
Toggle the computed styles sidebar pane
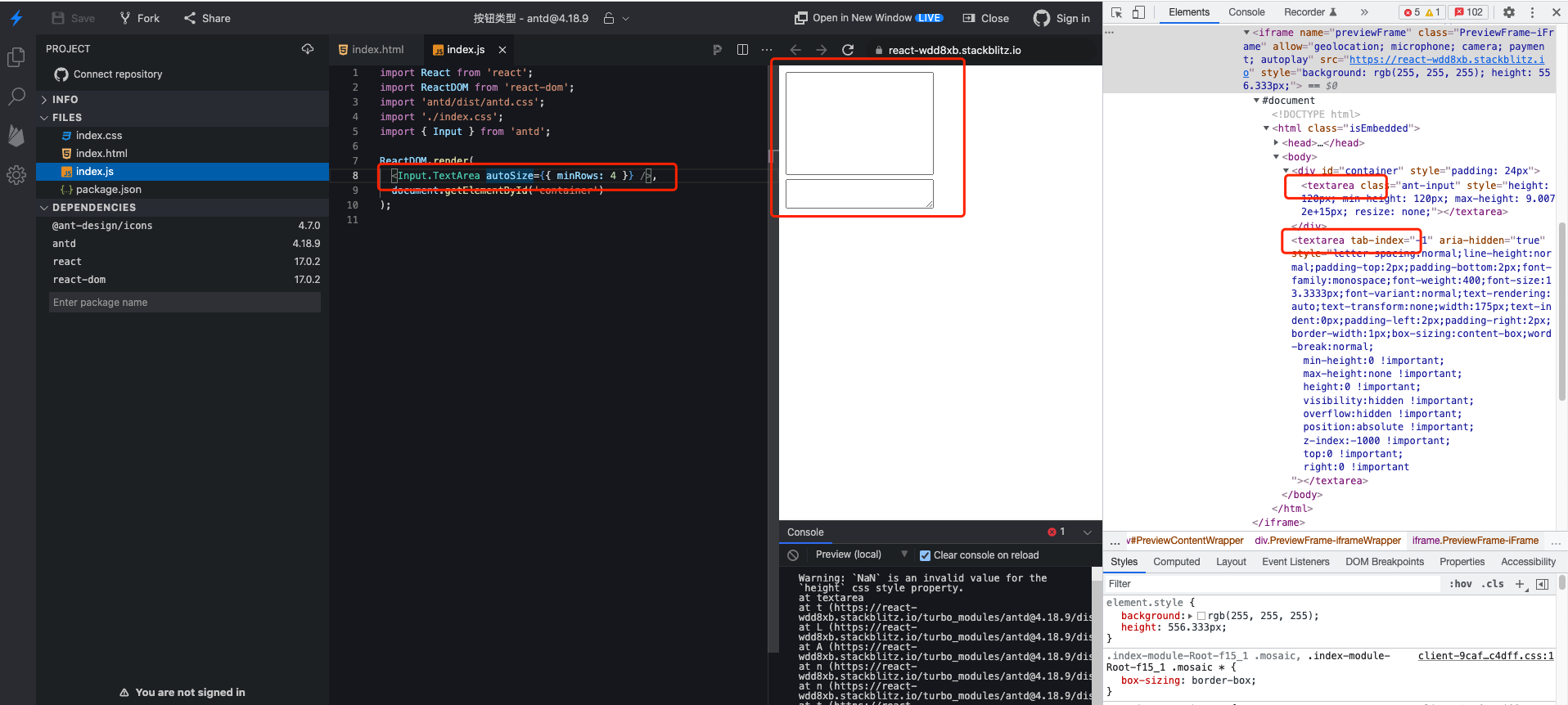pyautogui.click(x=1542, y=584)
